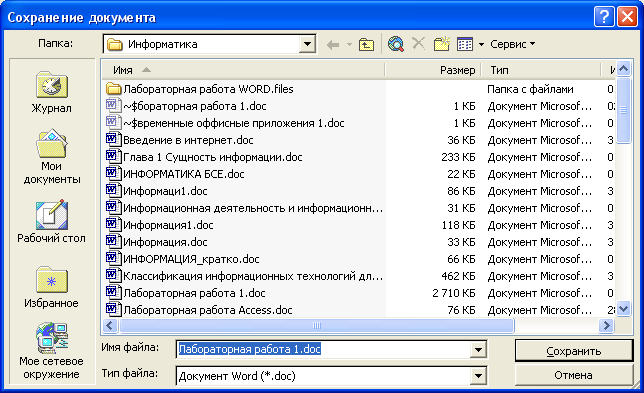Screen dimensions: 644x393
Task: Select the Глава 1 Сущность информации.doc icon
Action: coord(113,156)
